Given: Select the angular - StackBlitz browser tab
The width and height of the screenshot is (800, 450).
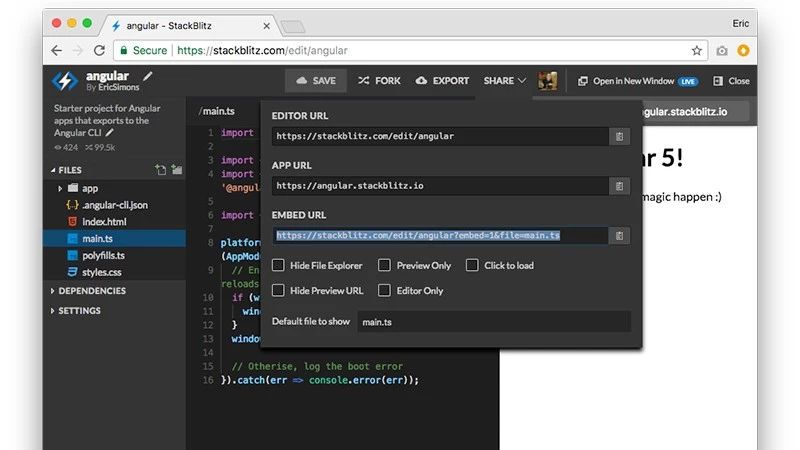Looking at the screenshot, I should tap(189, 26).
